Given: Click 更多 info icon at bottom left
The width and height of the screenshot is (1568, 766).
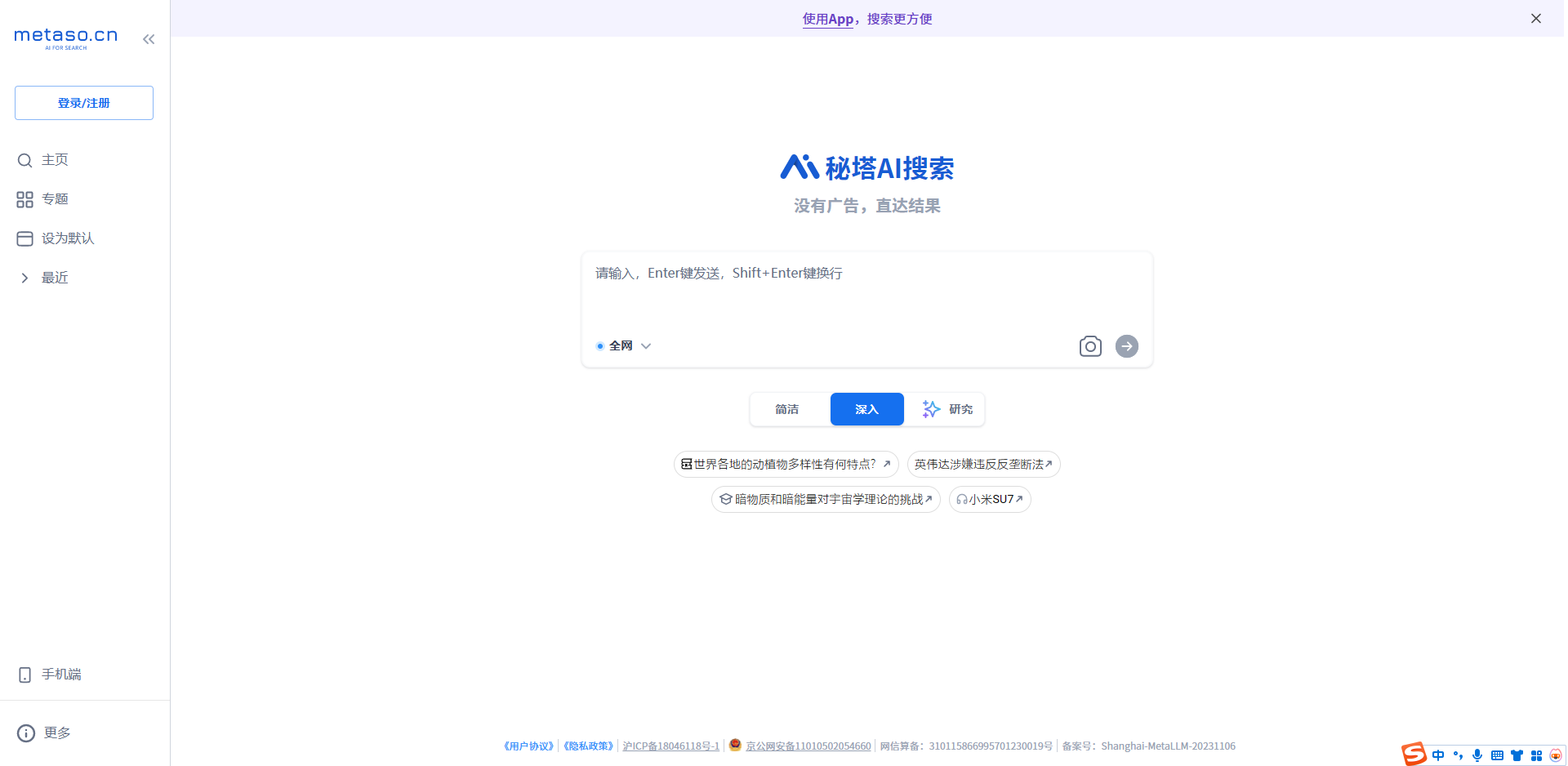Looking at the screenshot, I should point(24,733).
